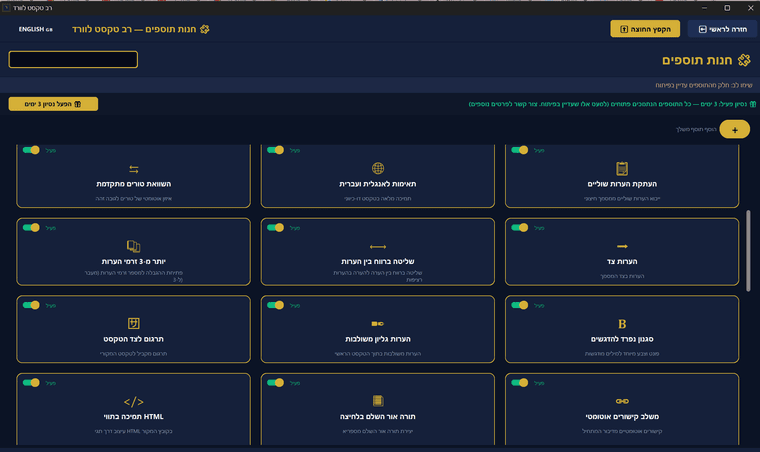This screenshot has width=760, height=452.
Task: Click the vertical scrollbar of plugin list
Action: tap(748, 250)
